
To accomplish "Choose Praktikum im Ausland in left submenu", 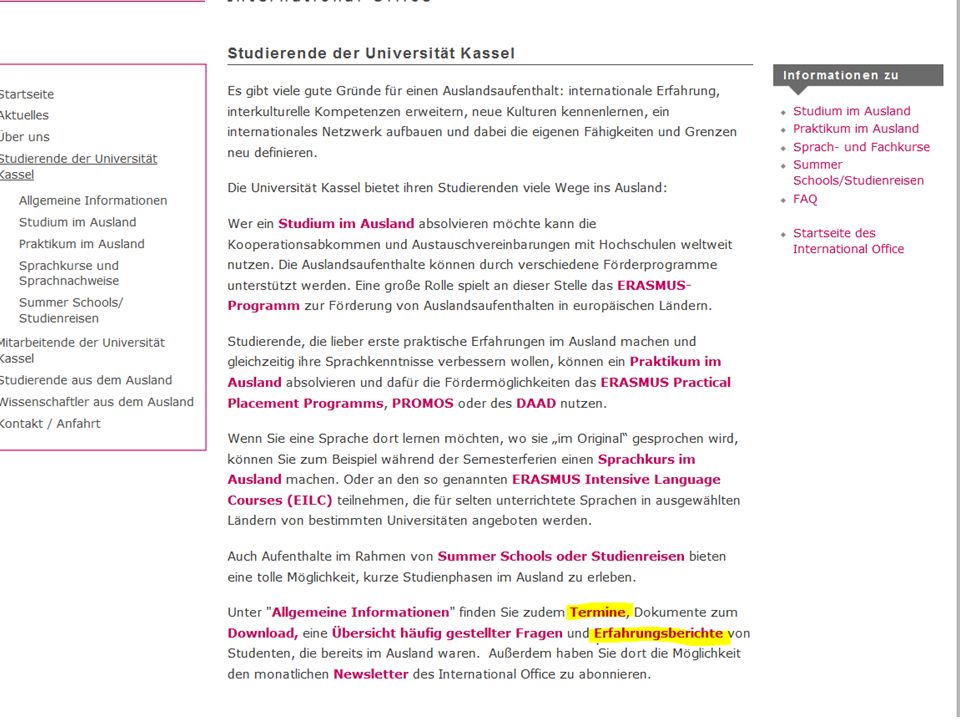I will (x=82, y=244).
